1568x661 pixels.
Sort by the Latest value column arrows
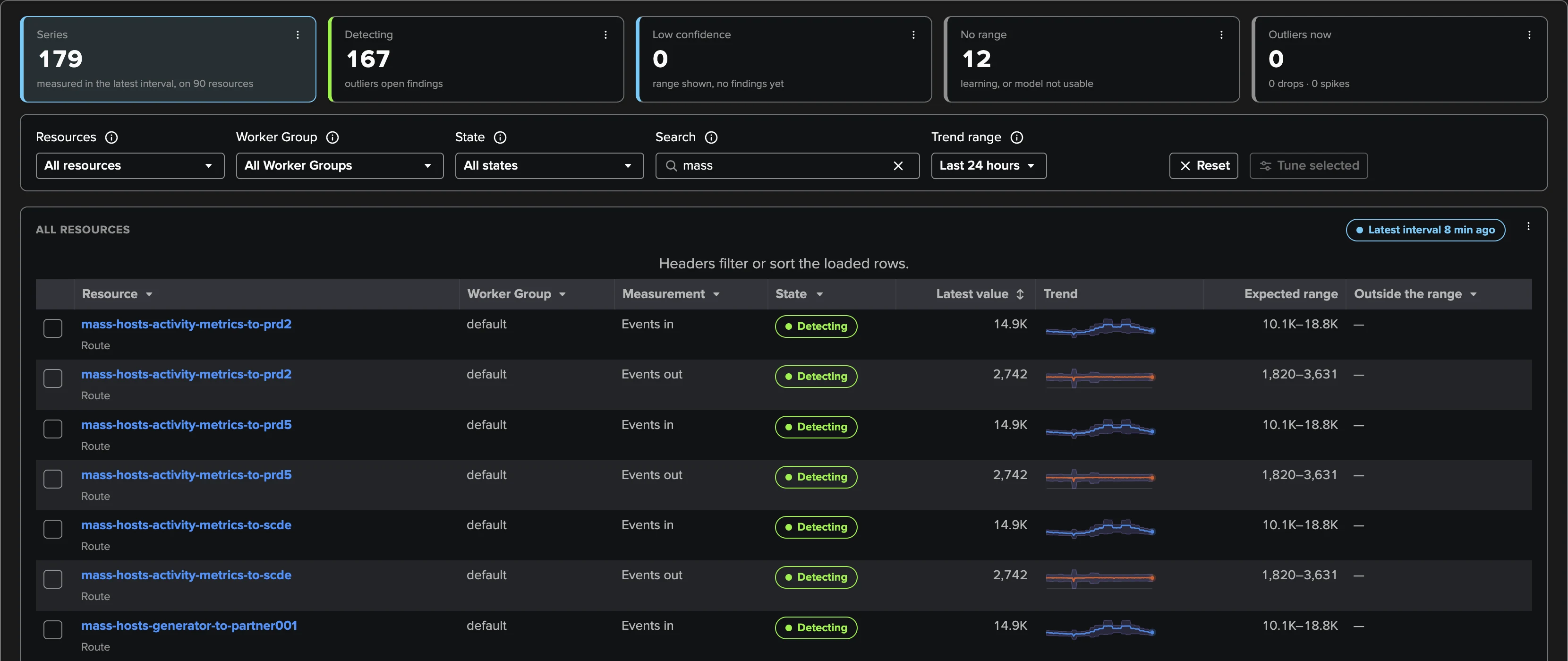point(1020,294)
